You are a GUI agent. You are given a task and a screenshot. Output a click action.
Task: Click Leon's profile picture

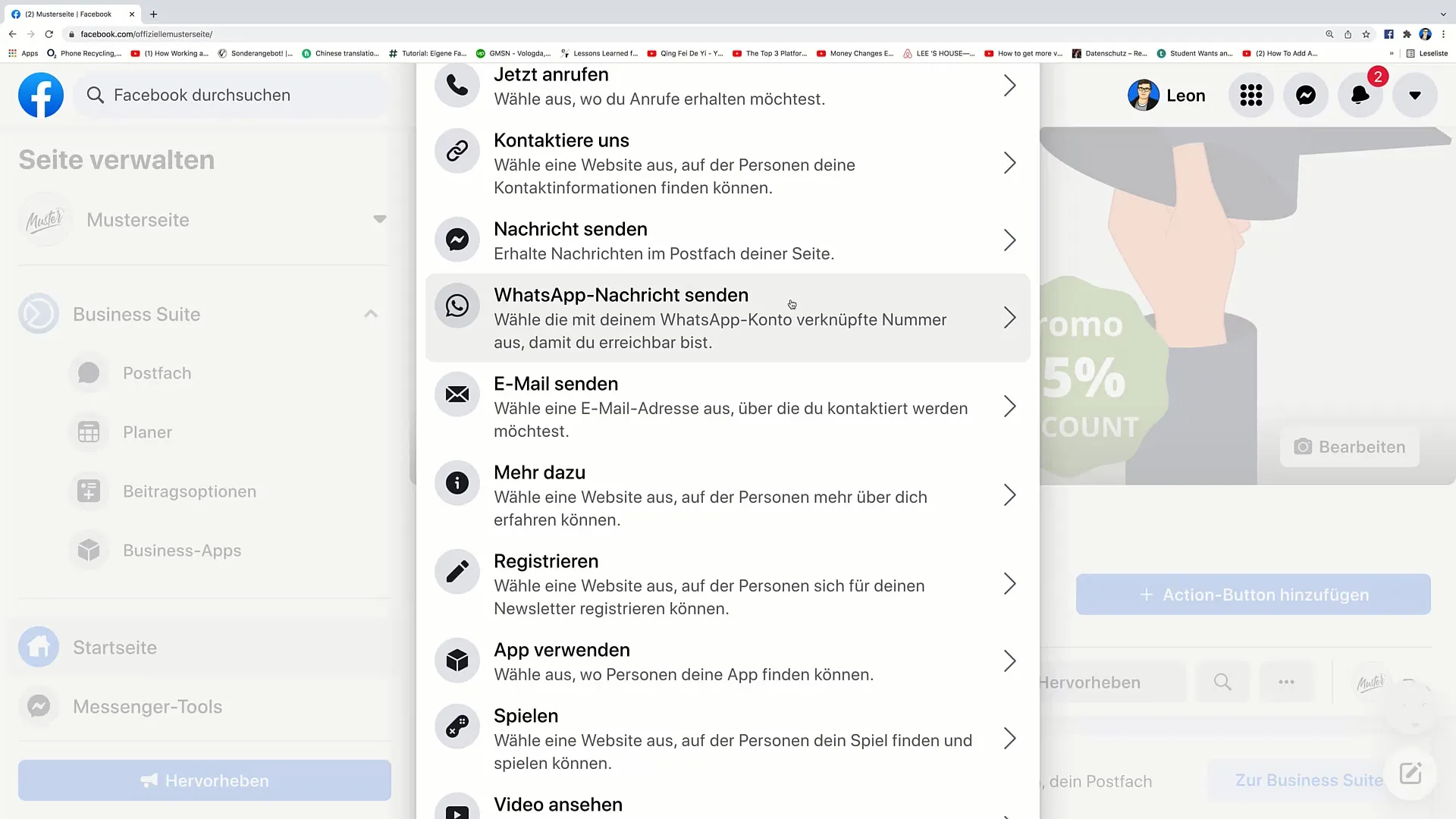point(1144,96)
